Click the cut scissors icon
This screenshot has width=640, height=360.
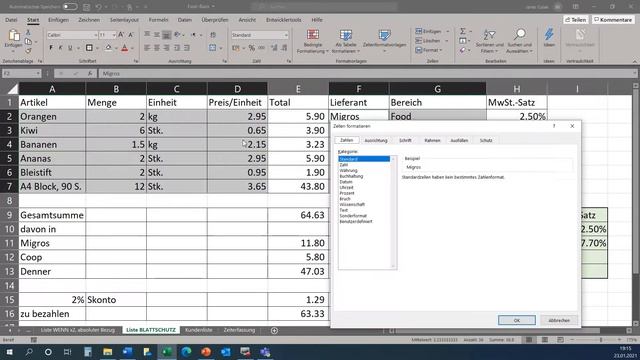(x=28, y=32)
